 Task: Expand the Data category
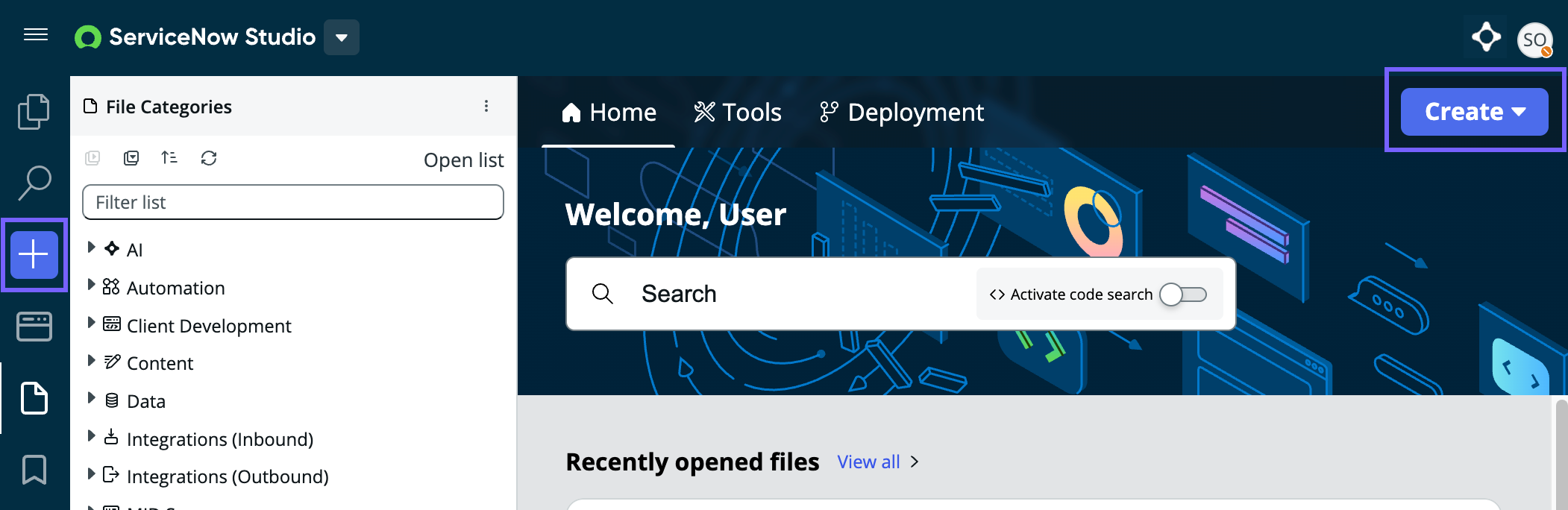pyautogui.click(x=91, y=398)
